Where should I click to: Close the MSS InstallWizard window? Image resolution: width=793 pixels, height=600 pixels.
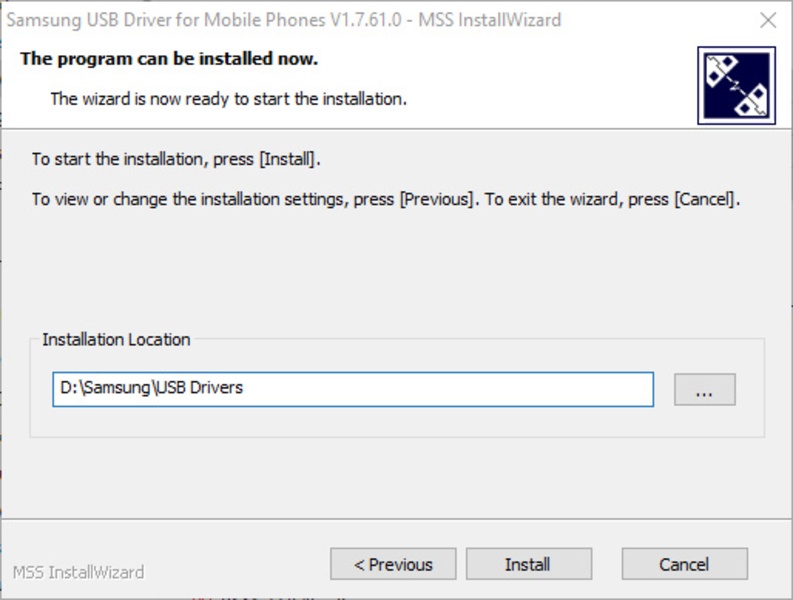(768, 20)
